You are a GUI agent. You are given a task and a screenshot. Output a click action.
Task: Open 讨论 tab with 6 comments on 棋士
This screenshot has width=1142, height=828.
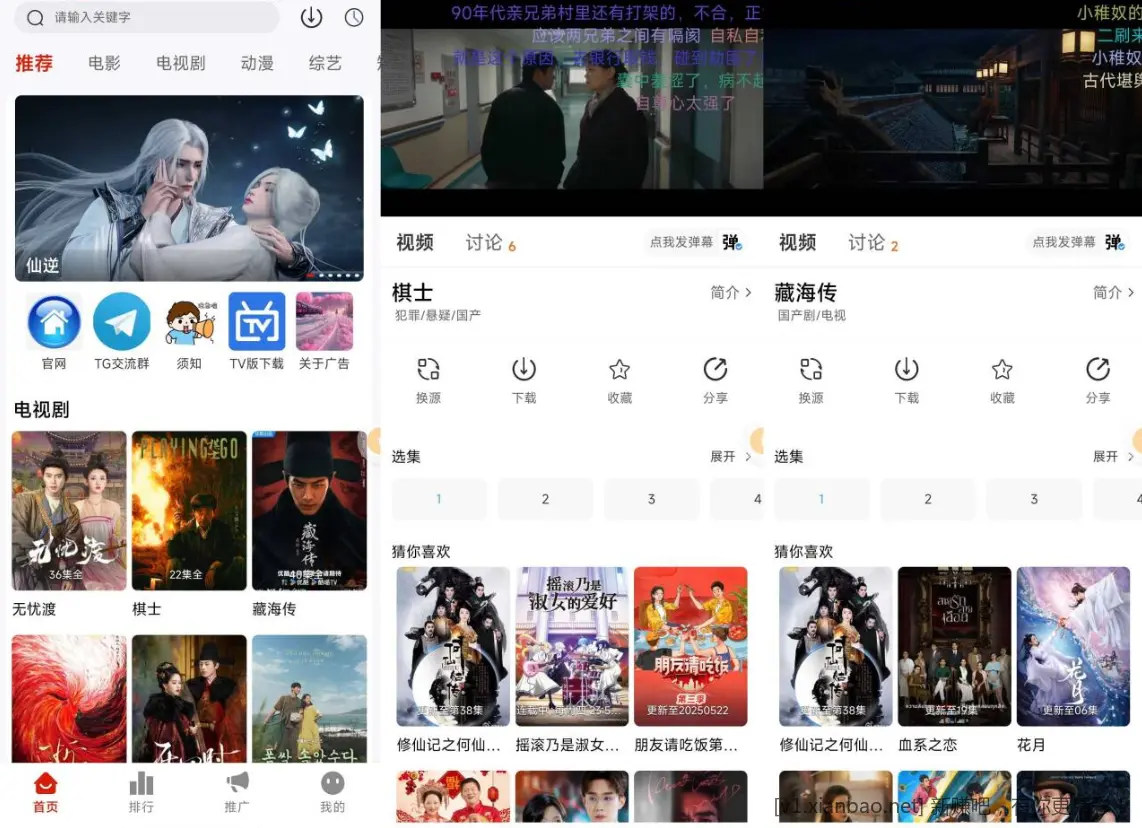pos(490,243)
